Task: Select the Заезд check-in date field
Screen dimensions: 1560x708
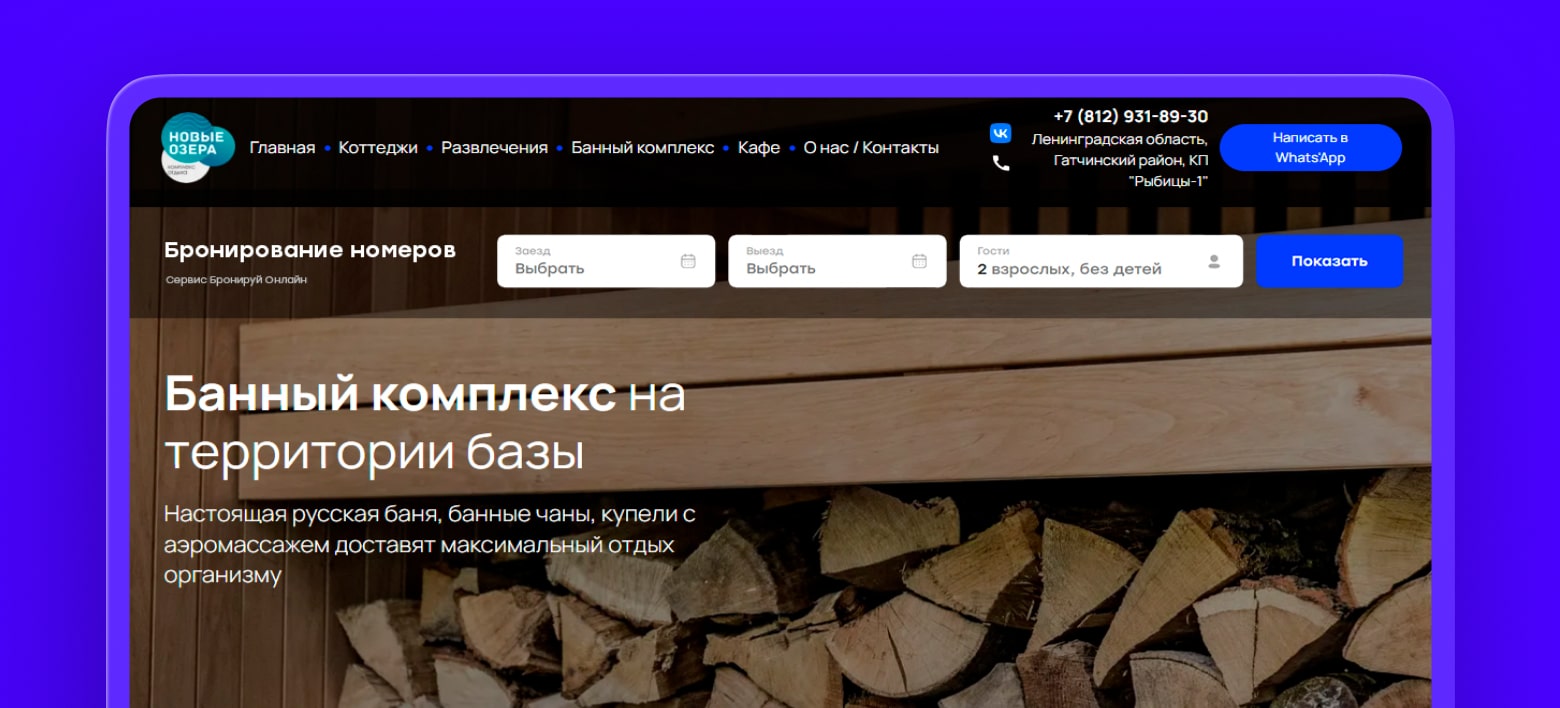Action: pos(606,261)
